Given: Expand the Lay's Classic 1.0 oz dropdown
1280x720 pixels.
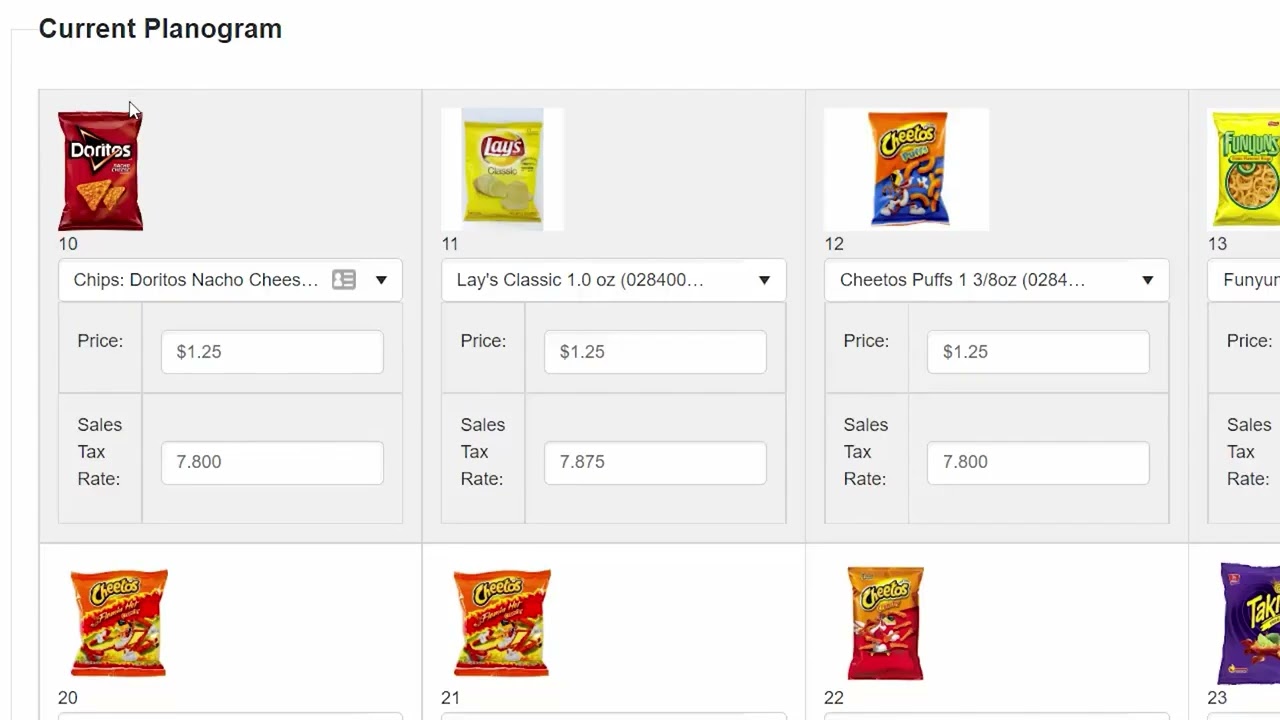Looking at the screenshot, I should pos(764,280).
